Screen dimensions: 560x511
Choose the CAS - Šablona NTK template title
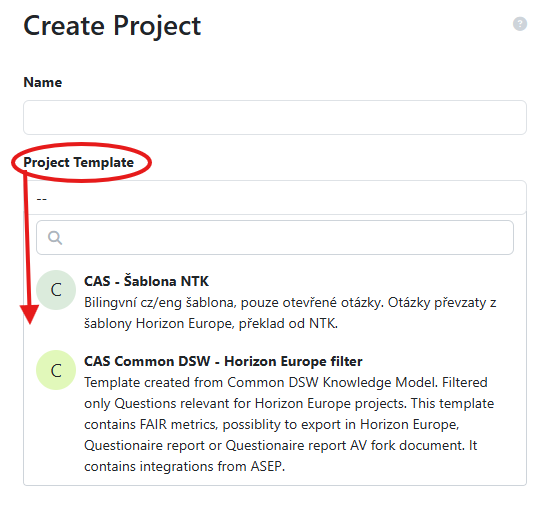146,281
